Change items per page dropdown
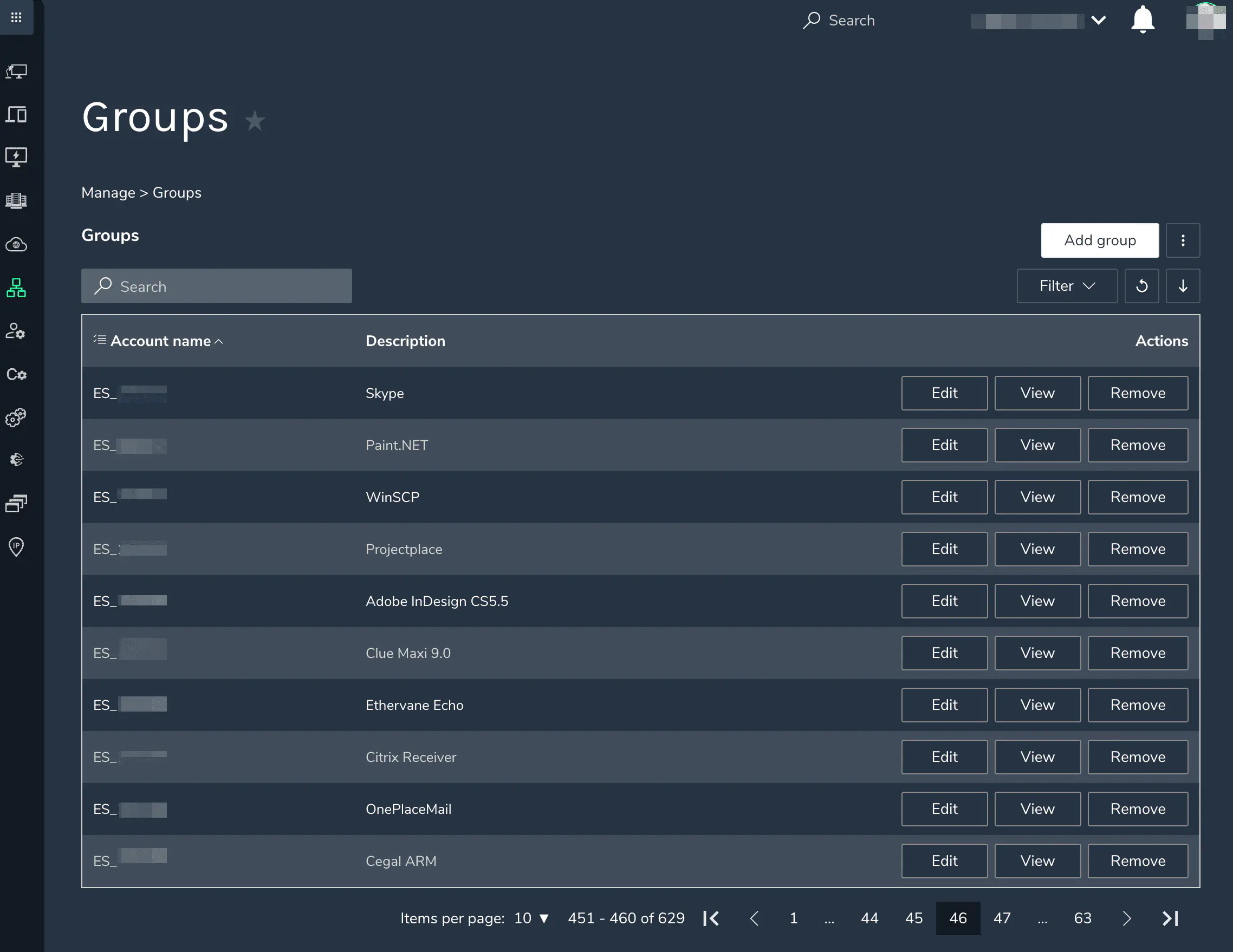Screen dimensions: 1233x952 [x=531, y=918]
